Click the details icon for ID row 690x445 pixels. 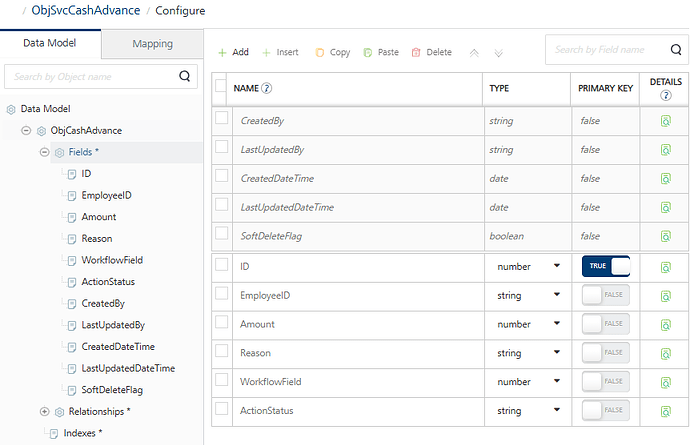pos(665,267)
